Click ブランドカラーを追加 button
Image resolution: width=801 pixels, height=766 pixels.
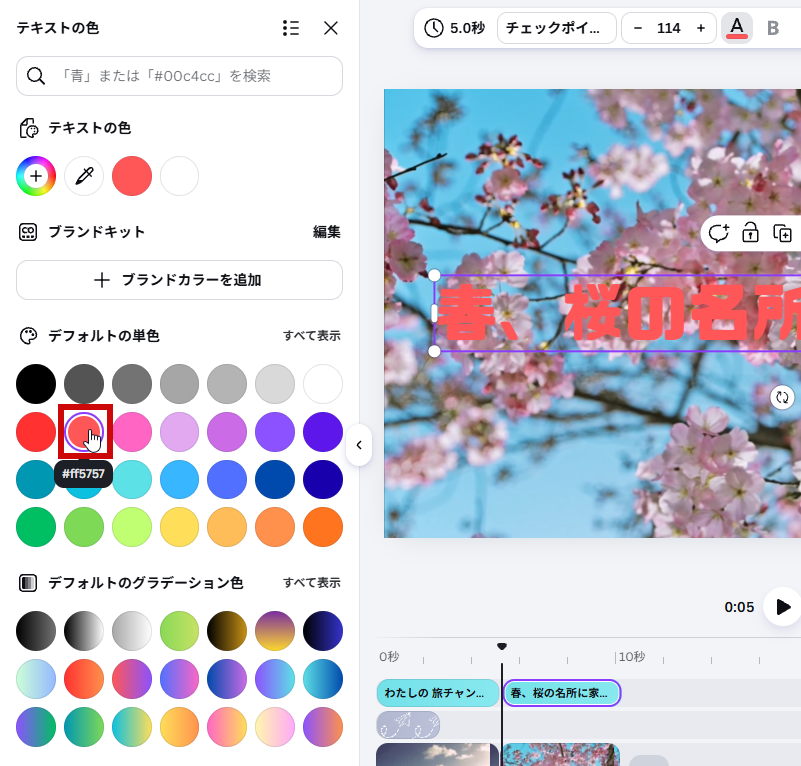tap(179, 280)
